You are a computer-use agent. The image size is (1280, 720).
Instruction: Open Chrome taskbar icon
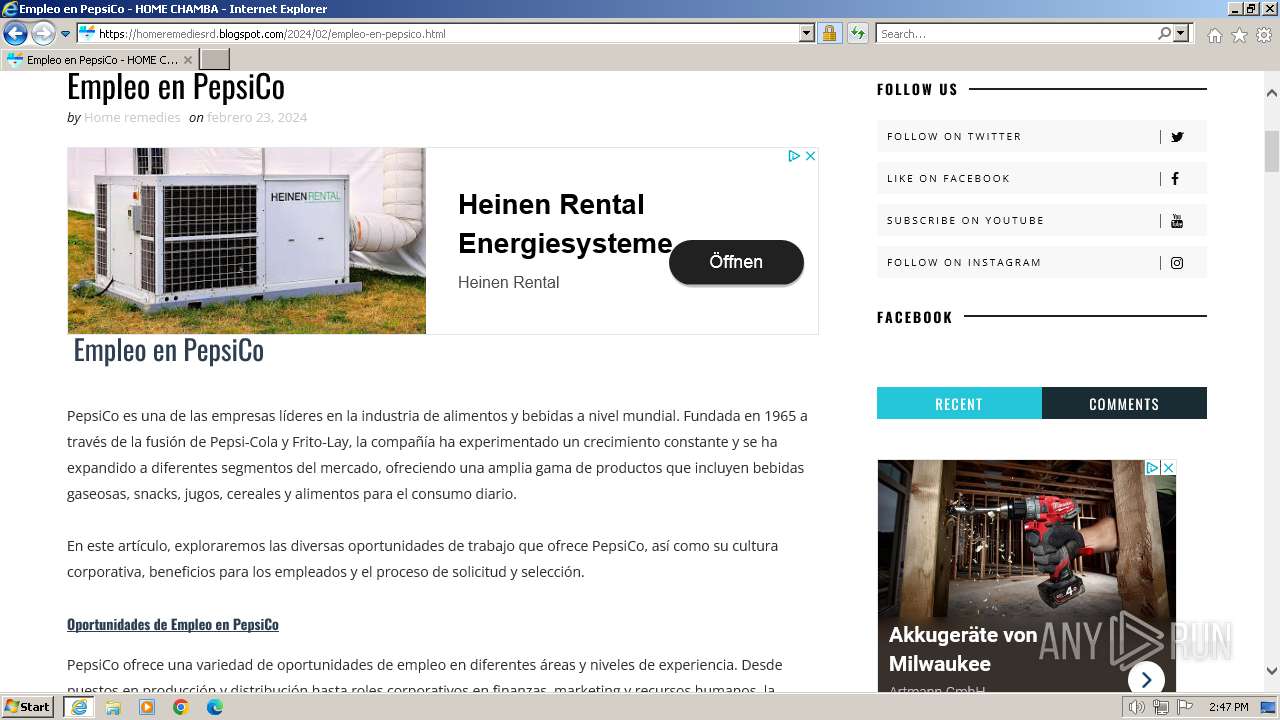click(x=181, y=707)
